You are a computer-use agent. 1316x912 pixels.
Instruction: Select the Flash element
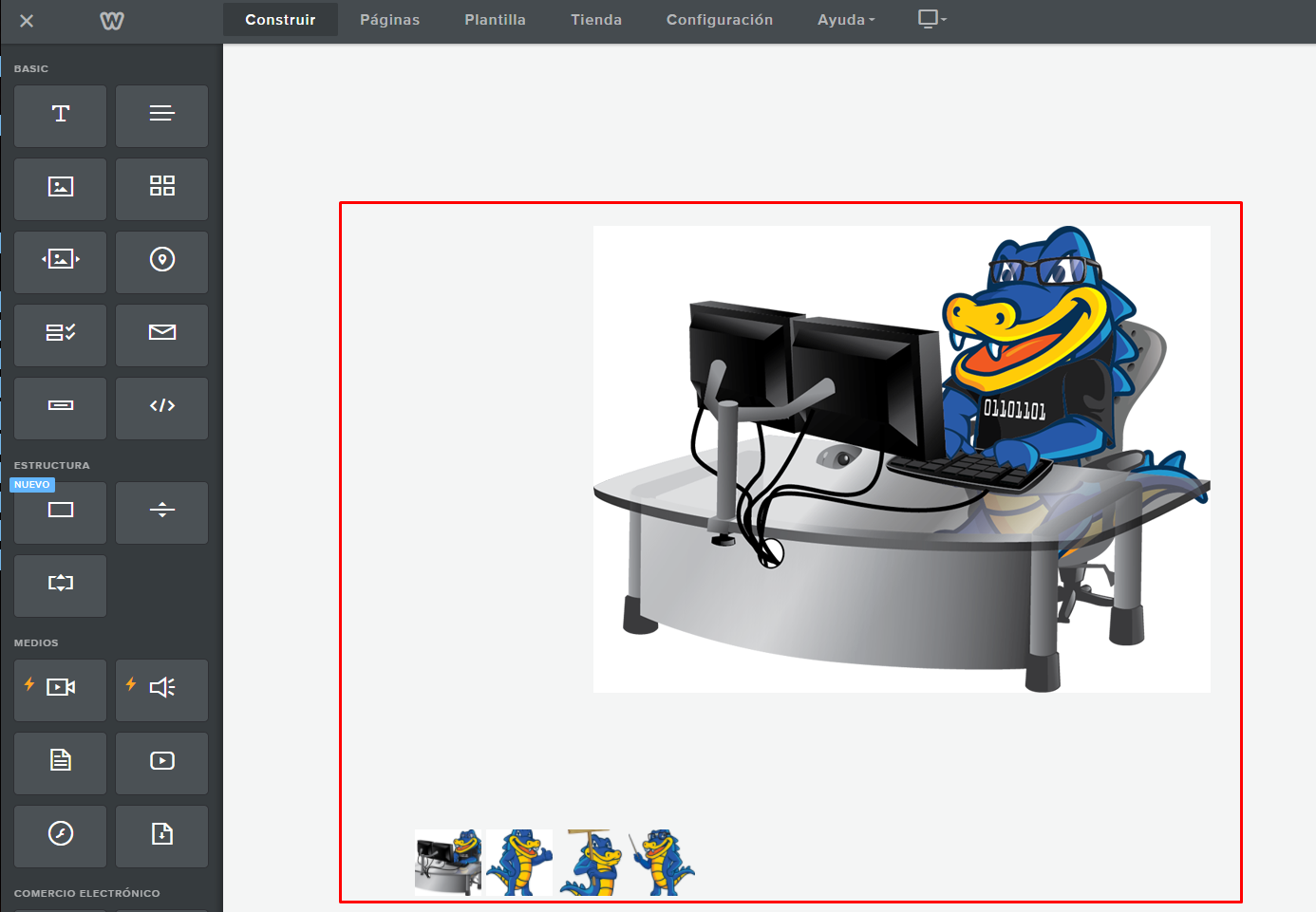(61, 836)
